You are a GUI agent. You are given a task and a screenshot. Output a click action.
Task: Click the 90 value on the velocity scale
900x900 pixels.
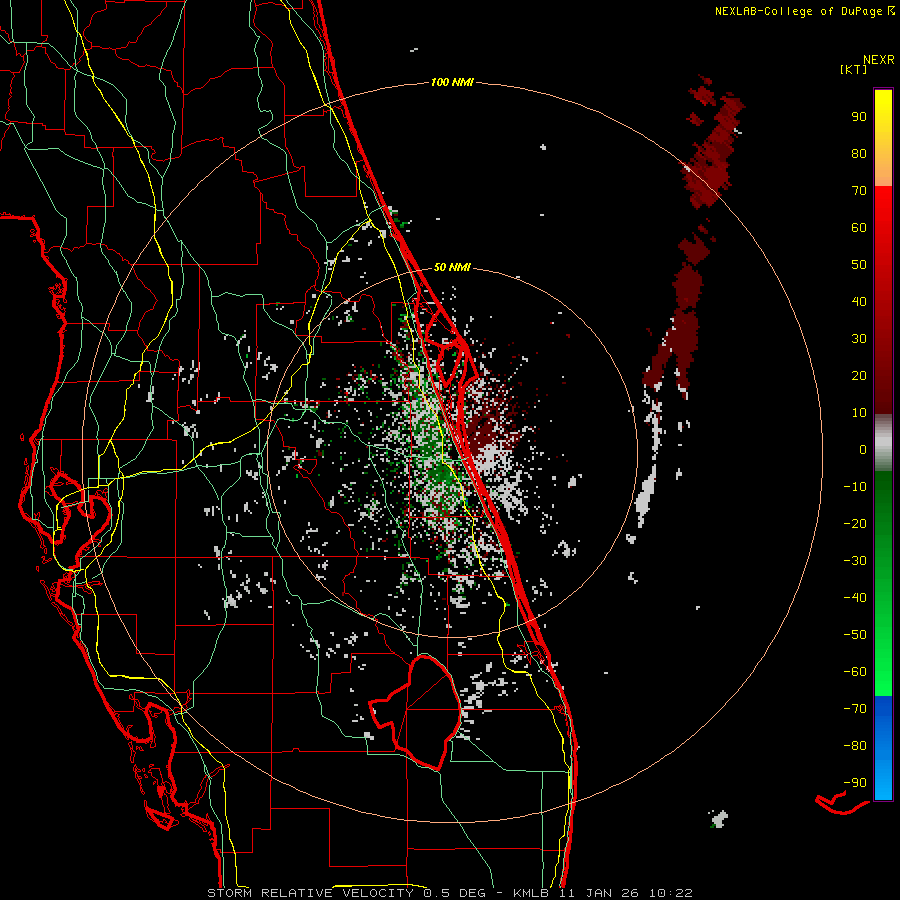pos(859,117)
